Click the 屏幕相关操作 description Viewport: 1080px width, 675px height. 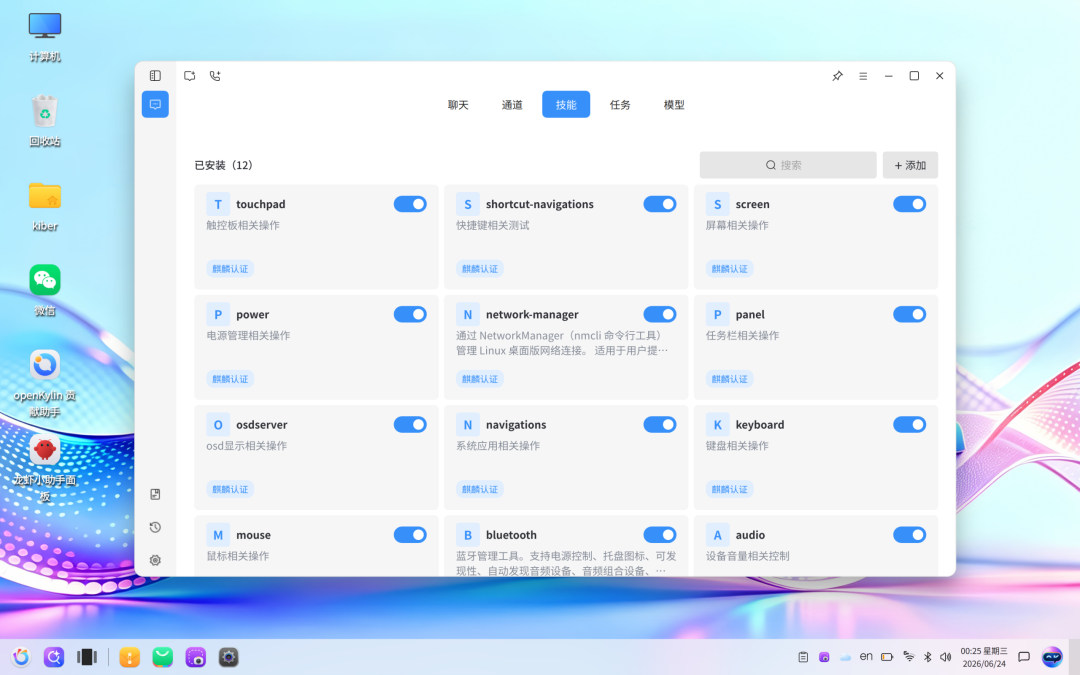click(x=737, y=225)
